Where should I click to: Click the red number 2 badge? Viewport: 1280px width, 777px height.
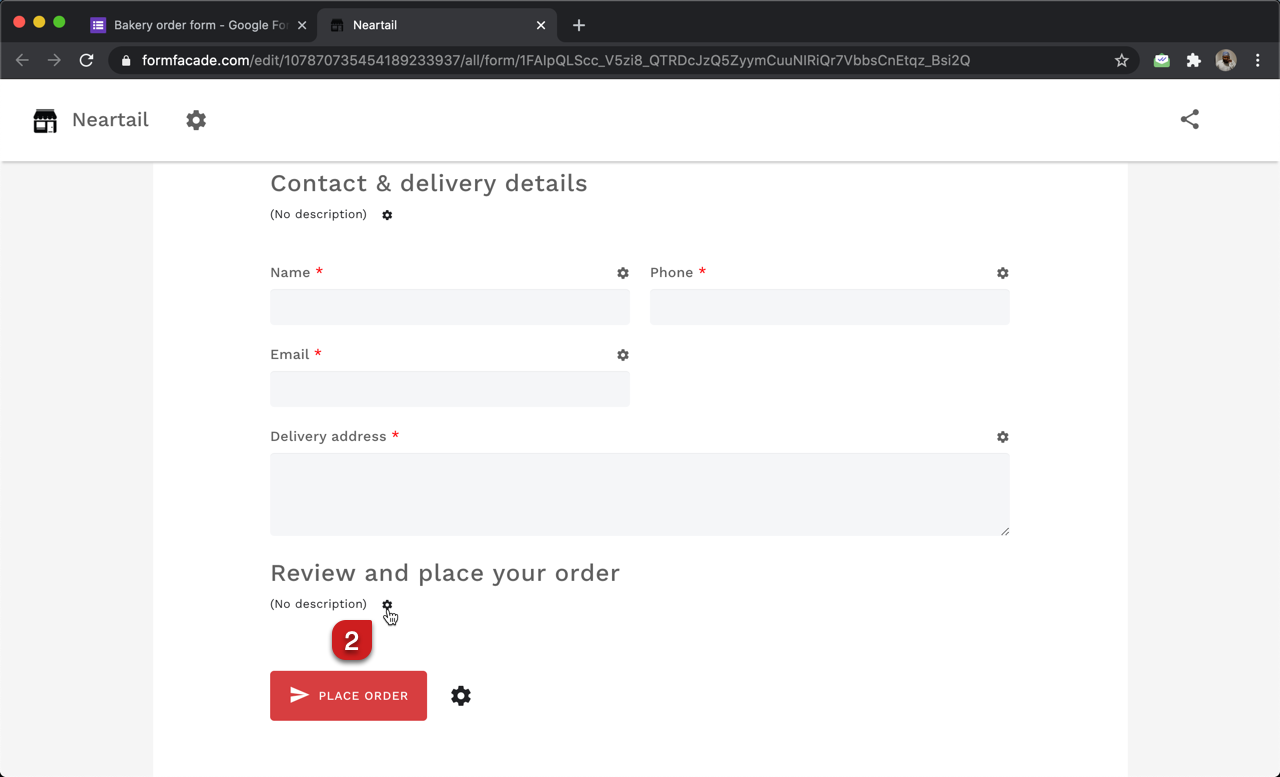click(x=352, y=640)
